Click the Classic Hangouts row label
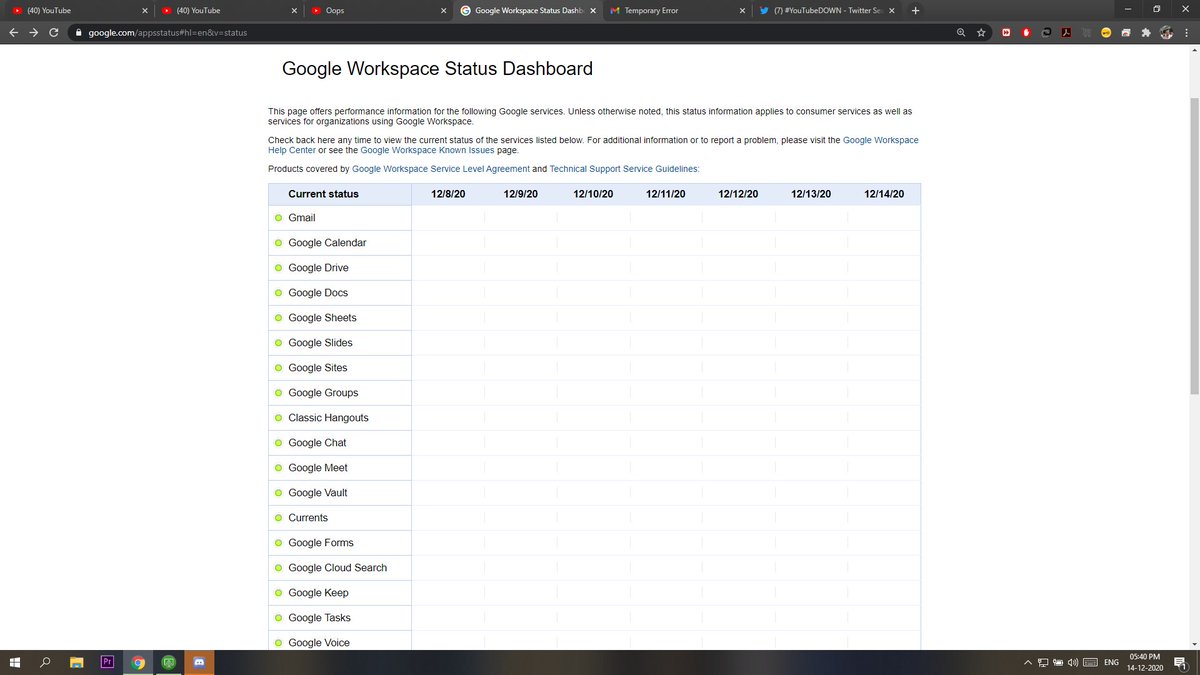Viewport: 1200px width, 675px height. tap(328, 418)
